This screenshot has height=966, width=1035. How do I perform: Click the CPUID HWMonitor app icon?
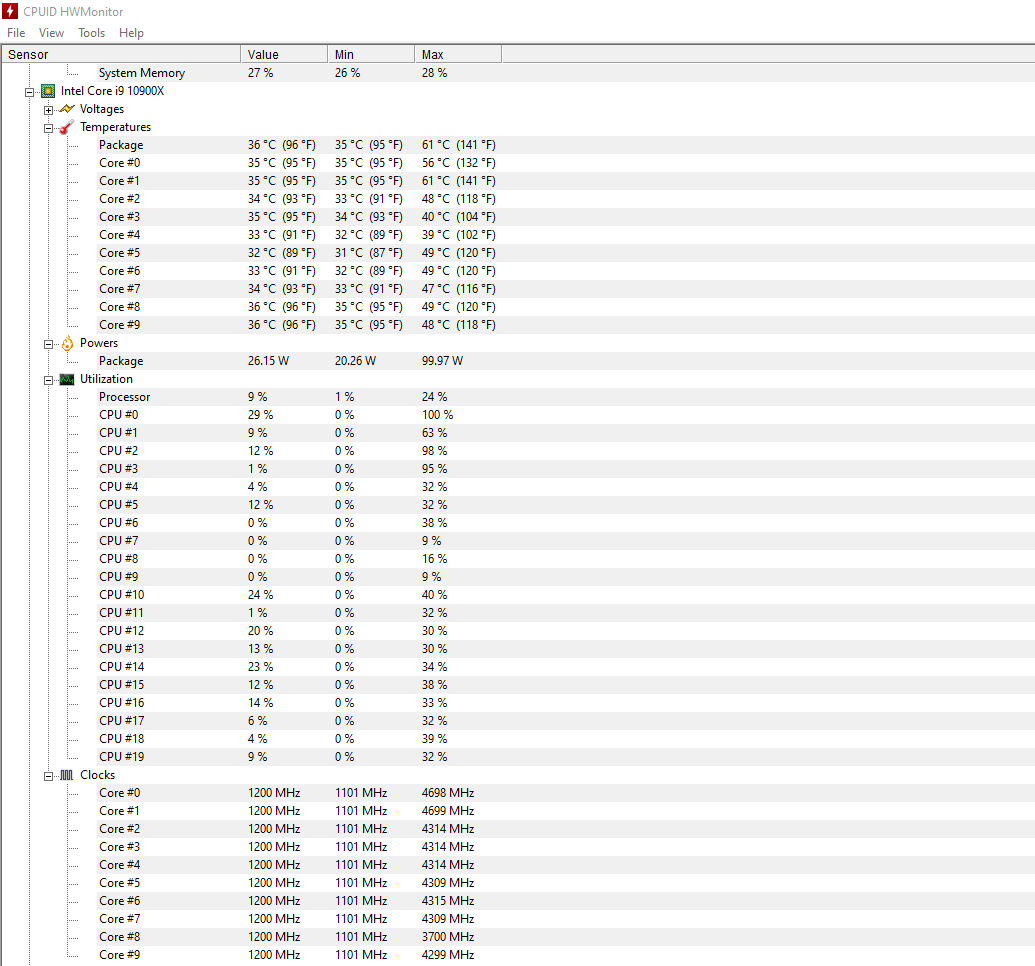coord(10,11)
